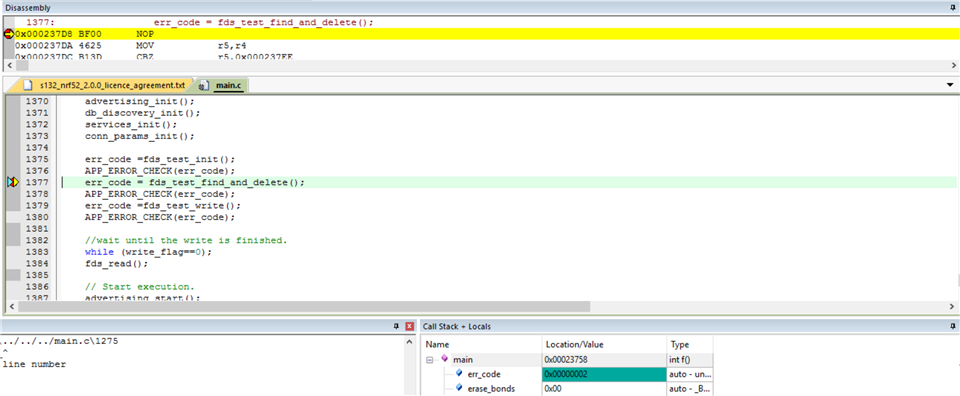Close the build output panel
Screen dimensions: 960x396
click(410, 327)
